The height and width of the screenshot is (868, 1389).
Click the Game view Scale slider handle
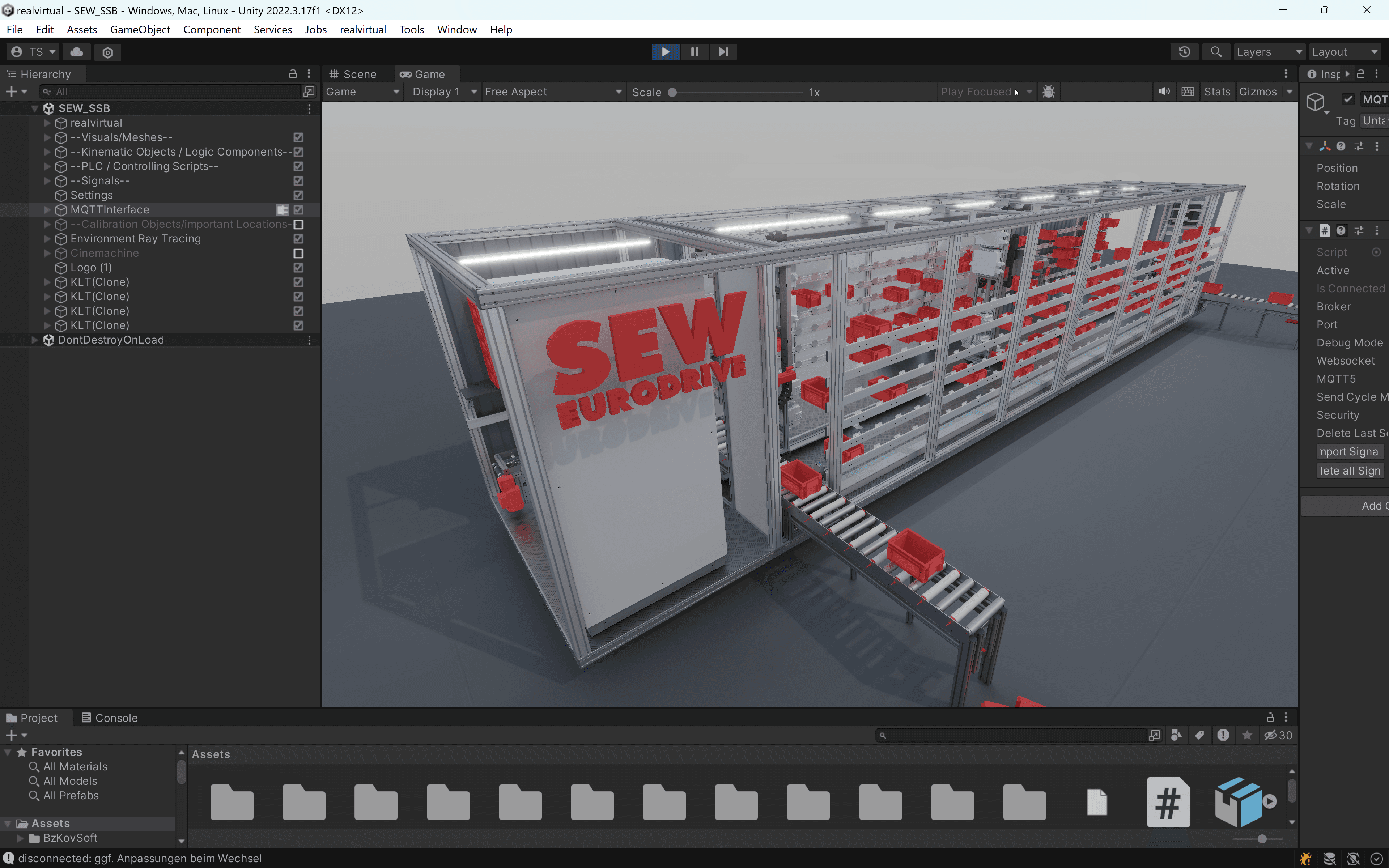click(672, 93)
